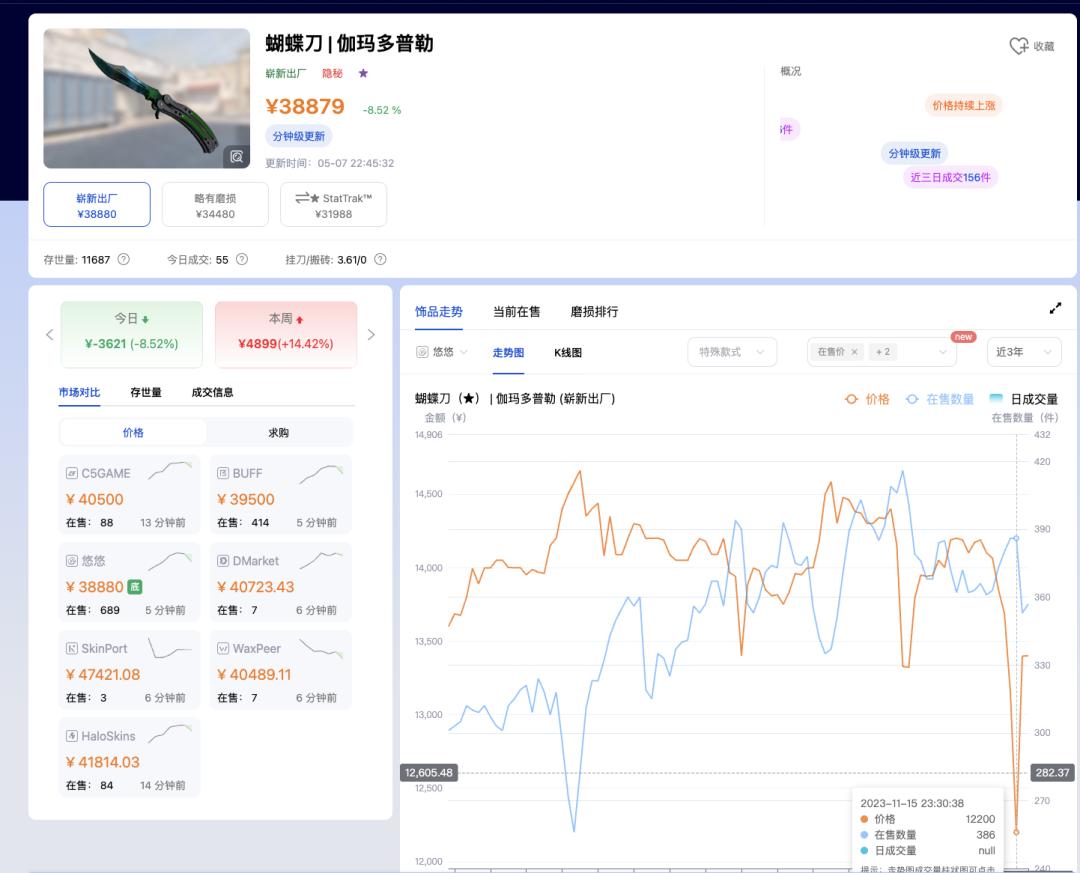Open the image inspect icon on knife thumbnail
The width and height of the screenshot is (1080, 873).
pyautogui.click(x=236, y=157)
